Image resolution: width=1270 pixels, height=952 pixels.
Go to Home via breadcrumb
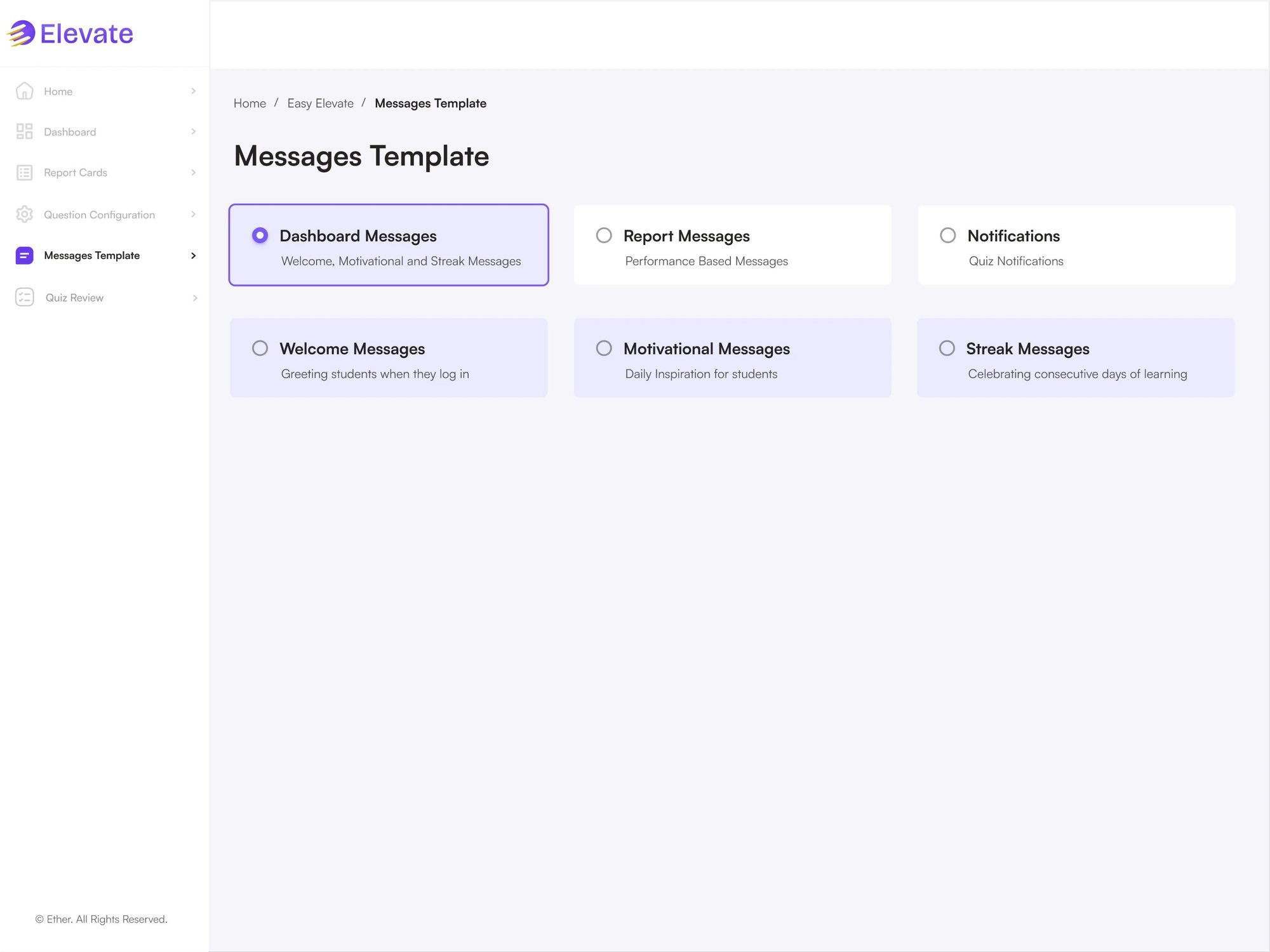click(250, 103)
